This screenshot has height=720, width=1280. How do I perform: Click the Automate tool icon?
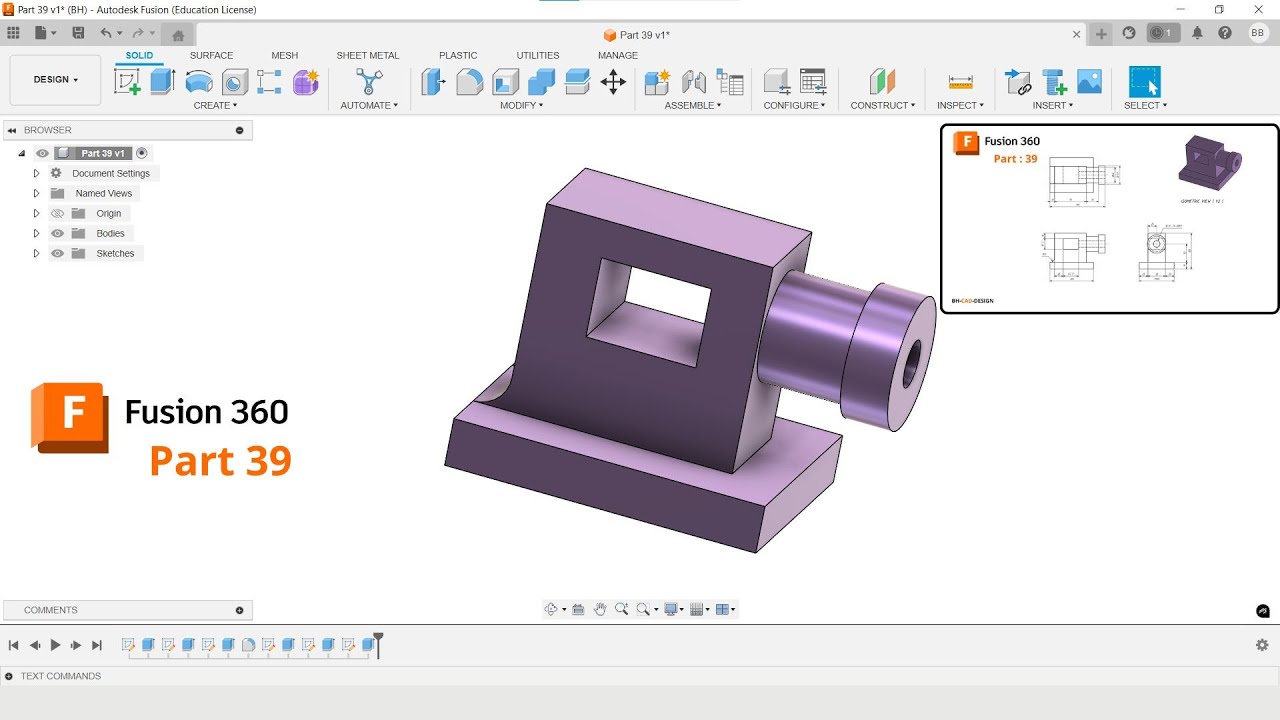pos(369,82)
